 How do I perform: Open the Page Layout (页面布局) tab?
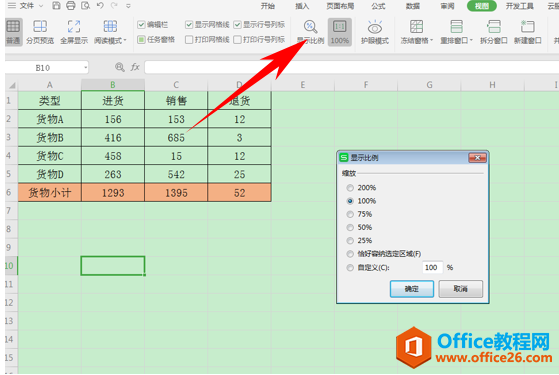tap(340, 6)
